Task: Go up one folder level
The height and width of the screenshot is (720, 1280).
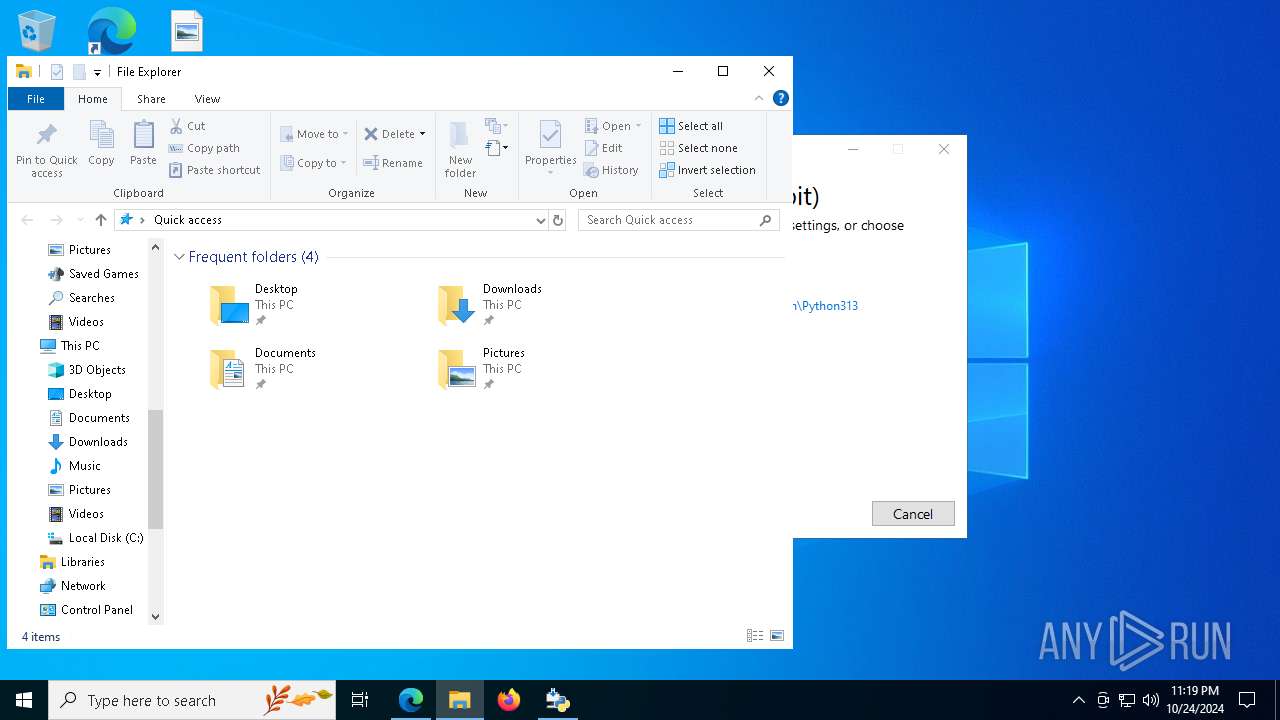Action: 100,220
